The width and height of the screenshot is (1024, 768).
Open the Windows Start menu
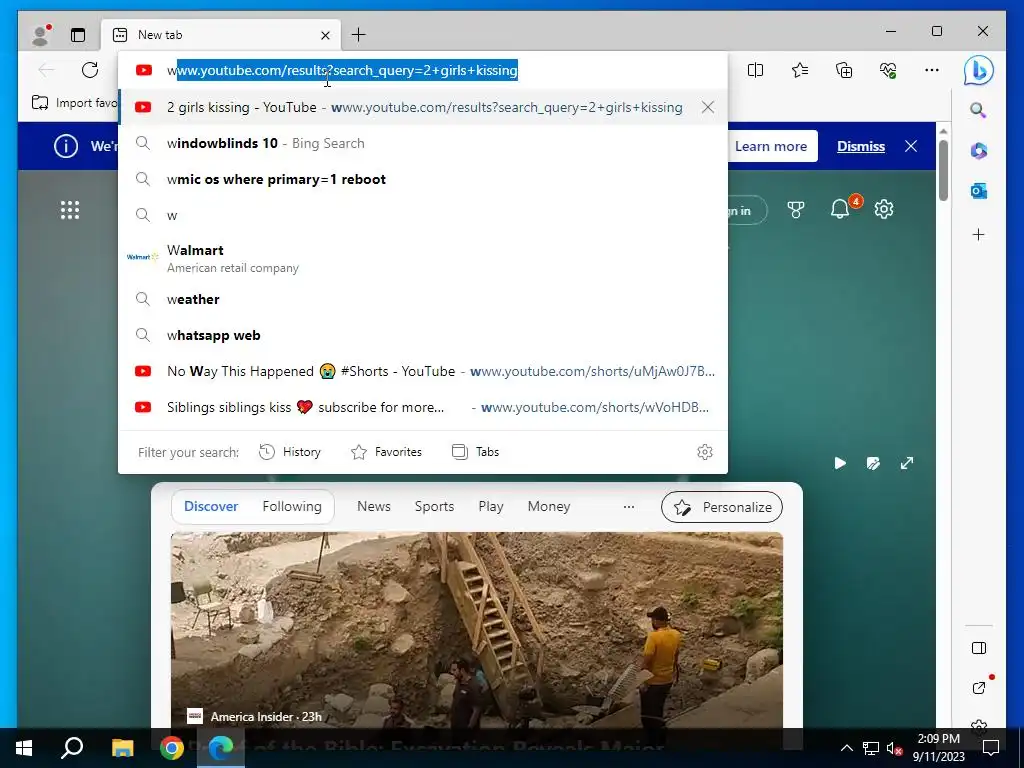coord(24,748)
